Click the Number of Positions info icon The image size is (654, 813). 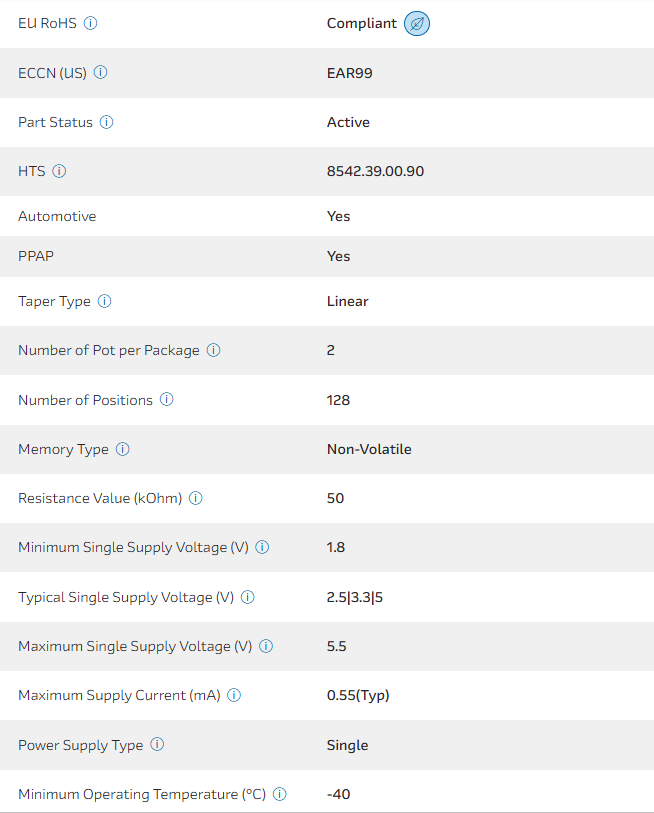point(167,400)
